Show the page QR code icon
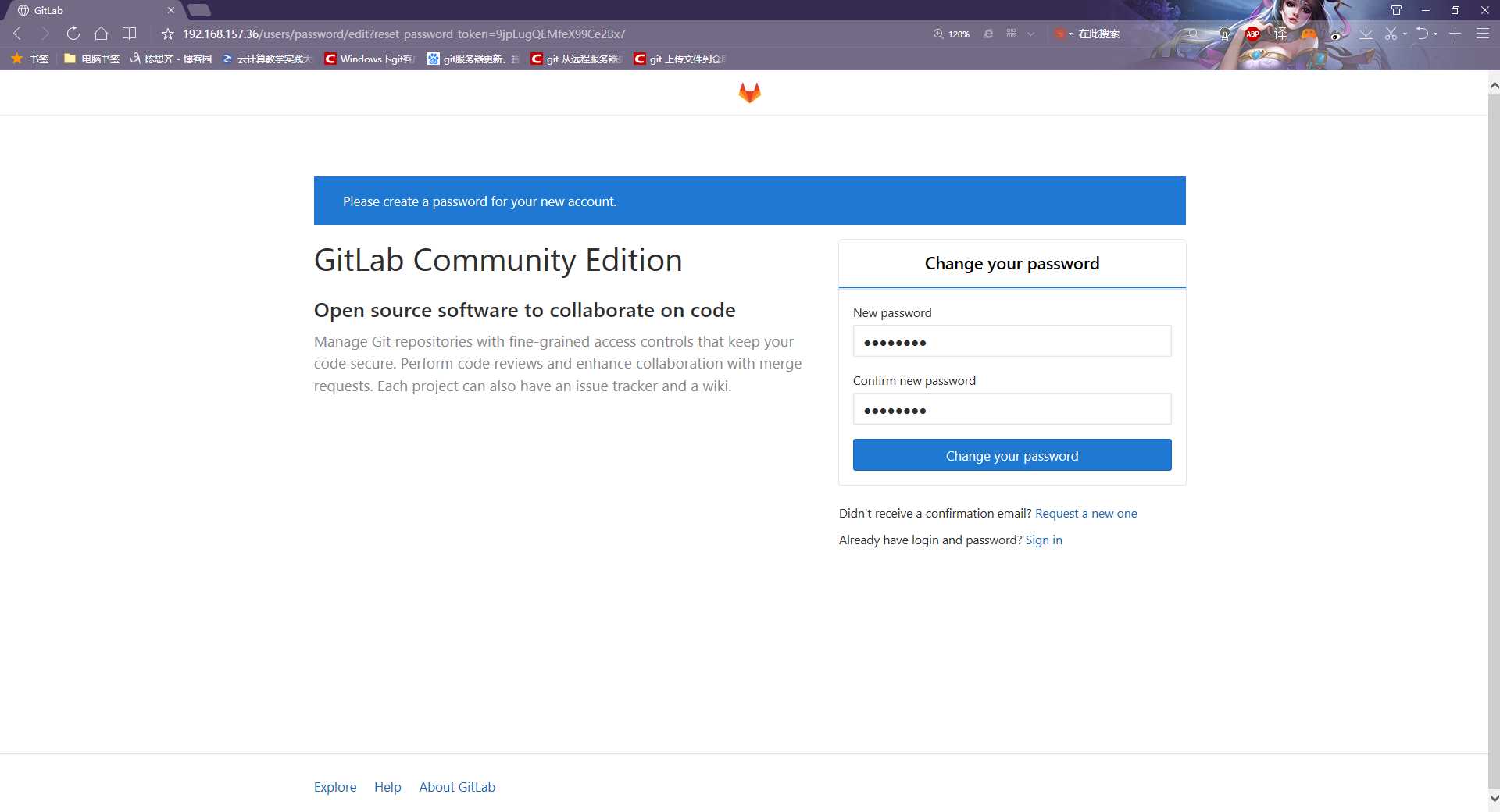 pos(1011,34)
